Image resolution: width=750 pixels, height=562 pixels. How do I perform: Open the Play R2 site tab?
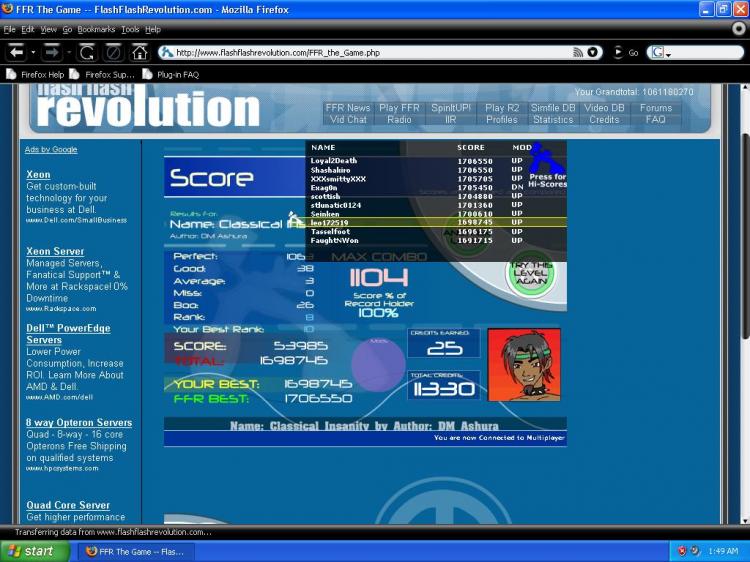tap(502, 108)
